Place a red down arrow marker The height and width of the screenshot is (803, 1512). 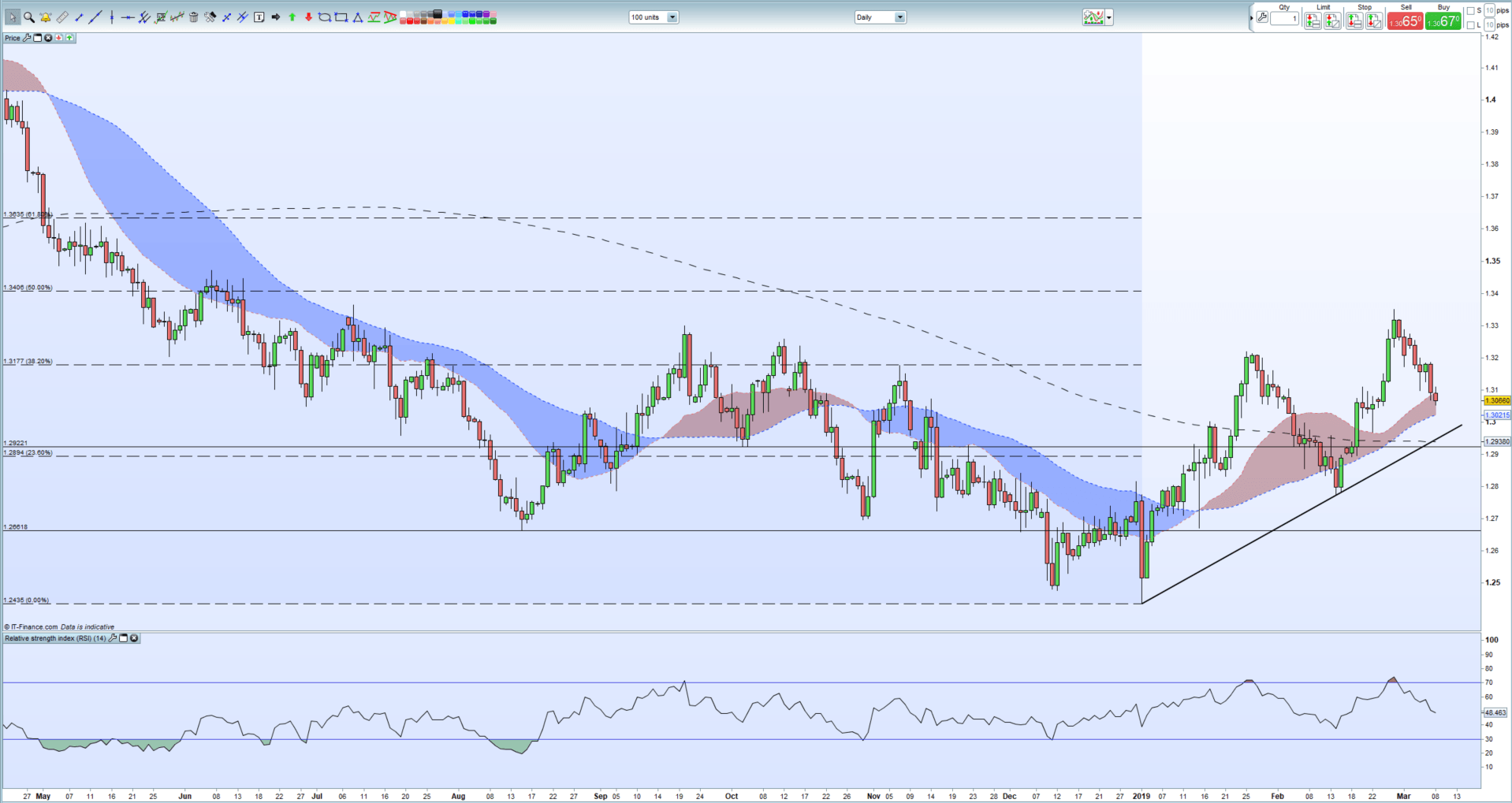[308, 17]
